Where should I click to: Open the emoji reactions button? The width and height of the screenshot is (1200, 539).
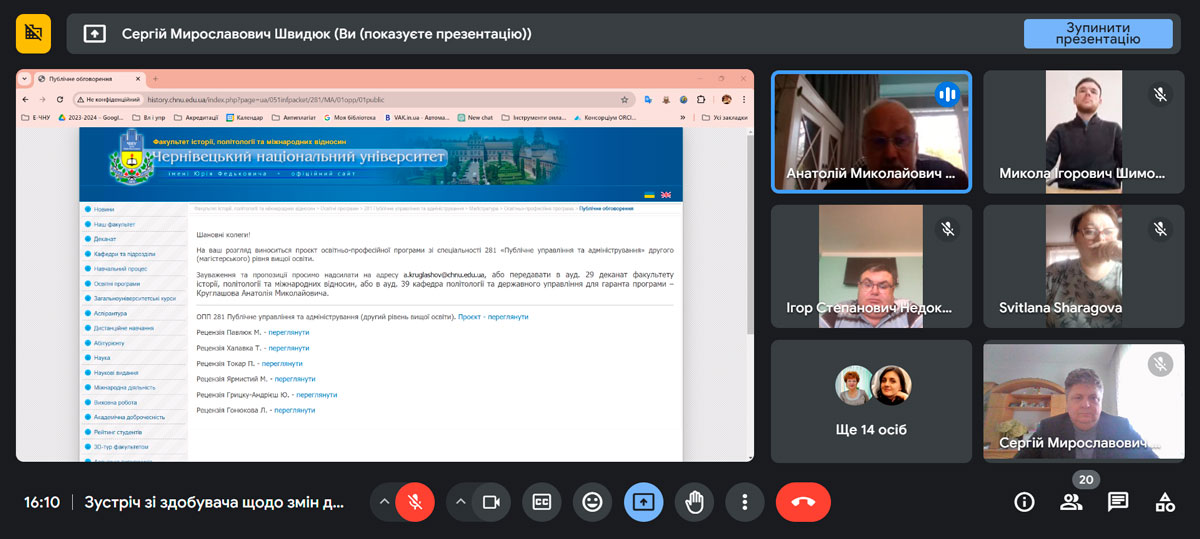pyautogui.click(x=593, y=502)
